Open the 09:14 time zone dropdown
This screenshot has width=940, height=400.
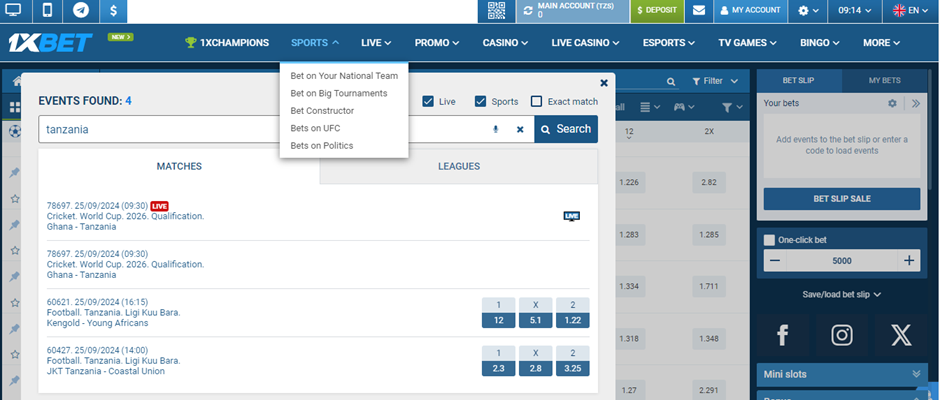(854, 10)
